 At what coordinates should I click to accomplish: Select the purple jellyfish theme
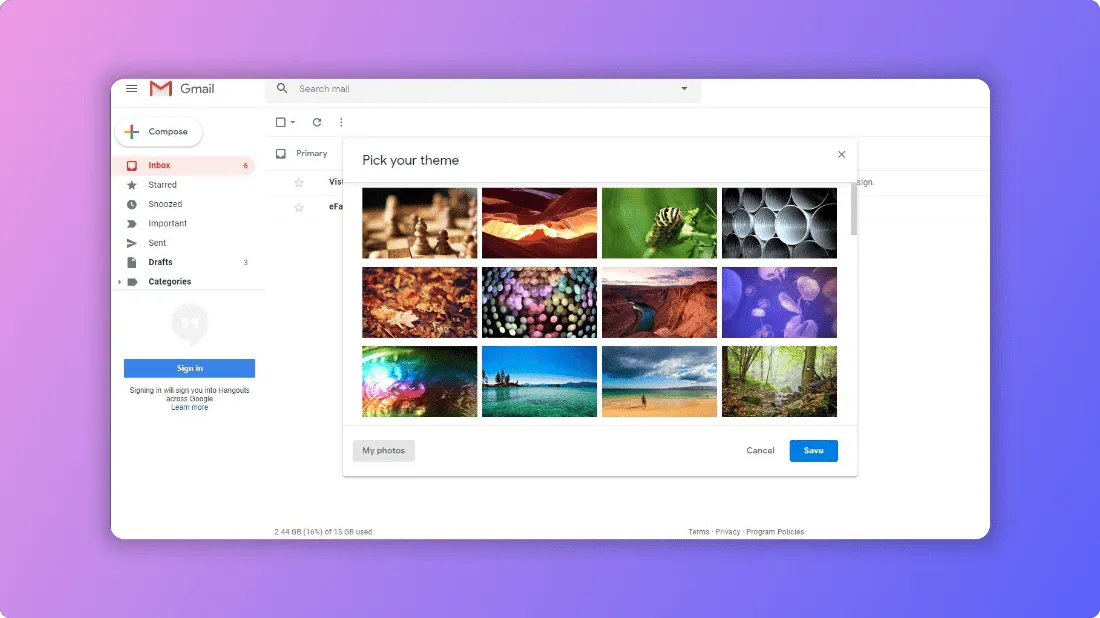(779, 302)
